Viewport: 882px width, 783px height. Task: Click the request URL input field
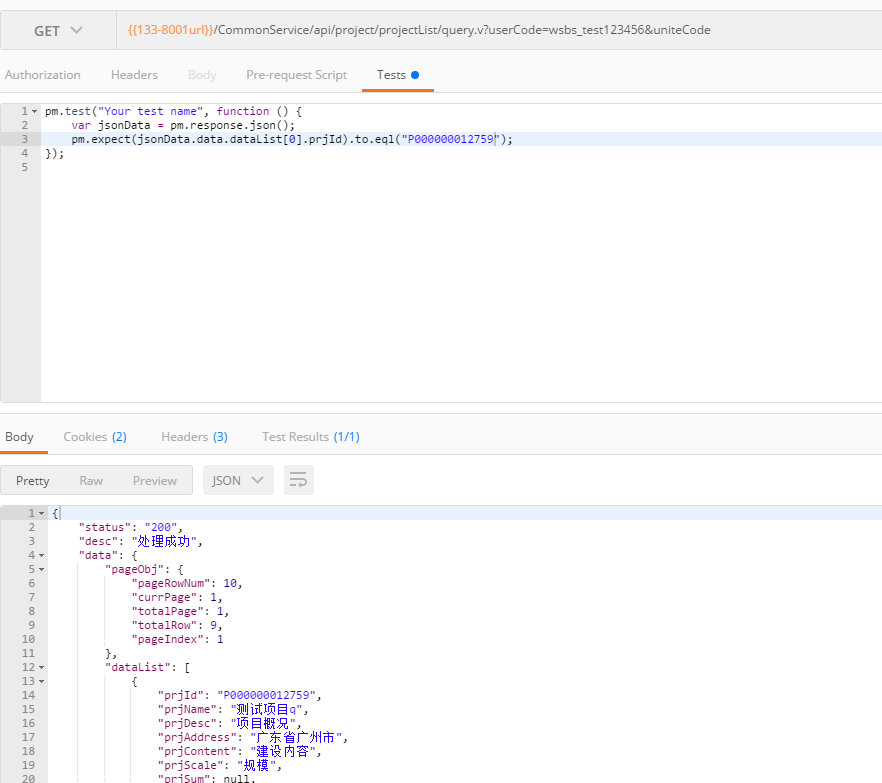(500, 30)
